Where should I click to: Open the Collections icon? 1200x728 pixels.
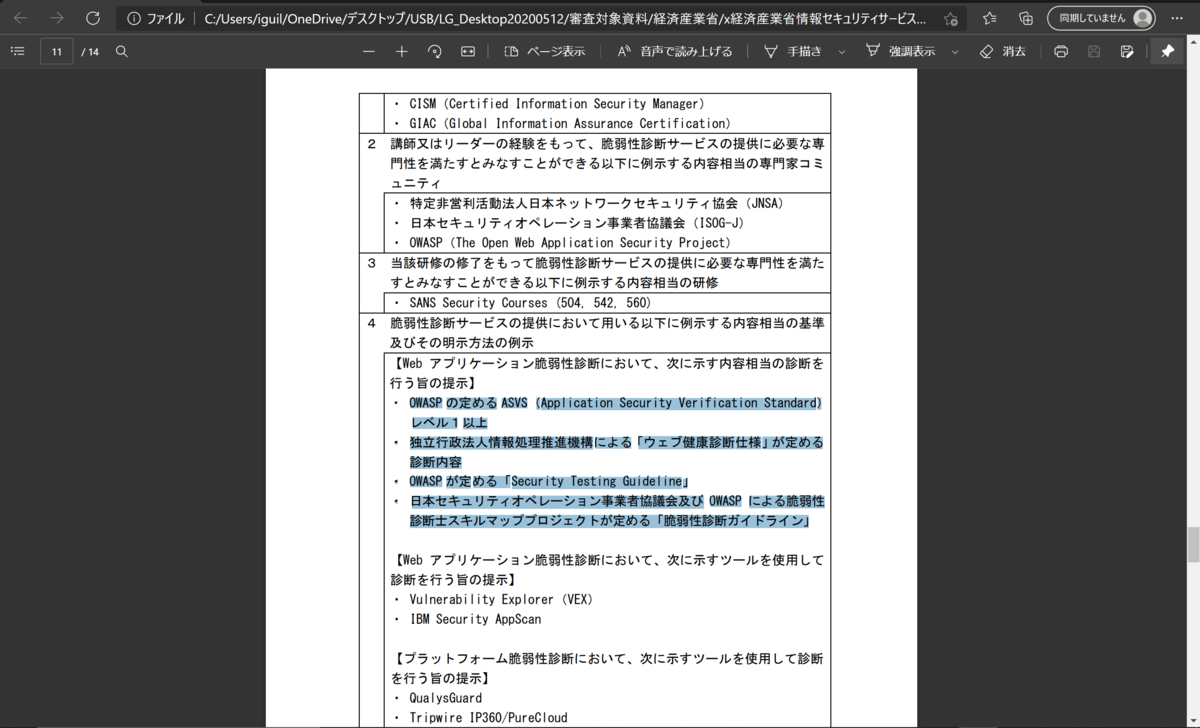click(1026, 18)
